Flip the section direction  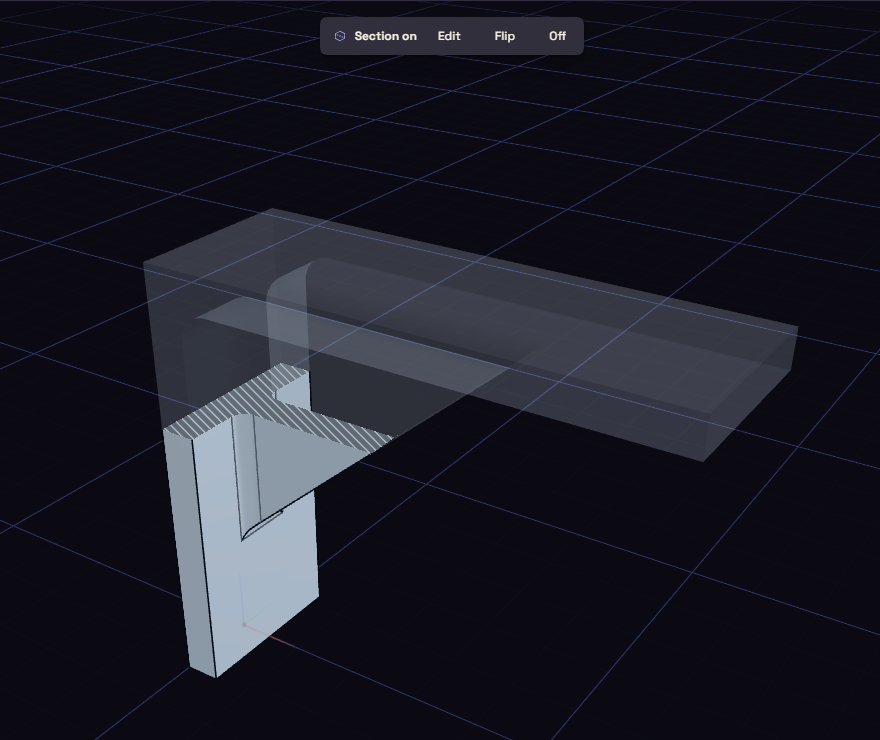505,36
